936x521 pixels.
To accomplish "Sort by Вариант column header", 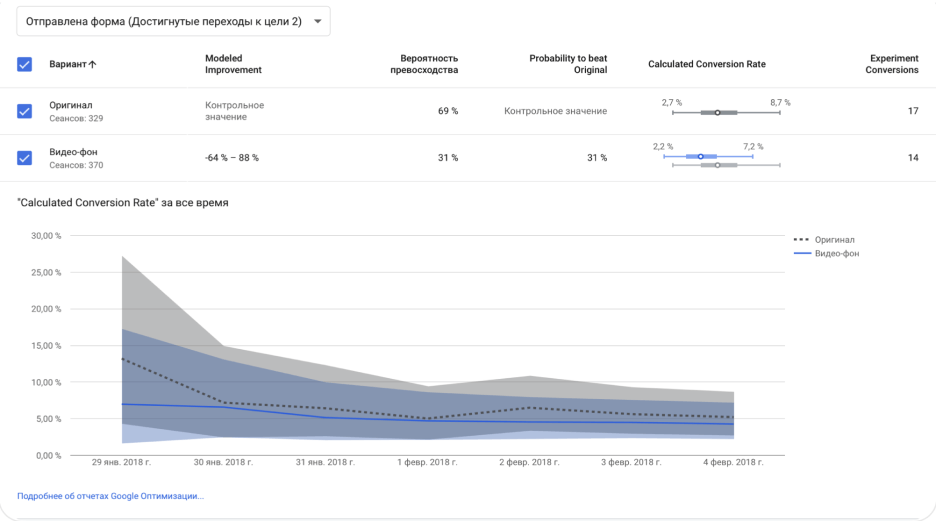I will pyautogui.click(x=73, y=64).
